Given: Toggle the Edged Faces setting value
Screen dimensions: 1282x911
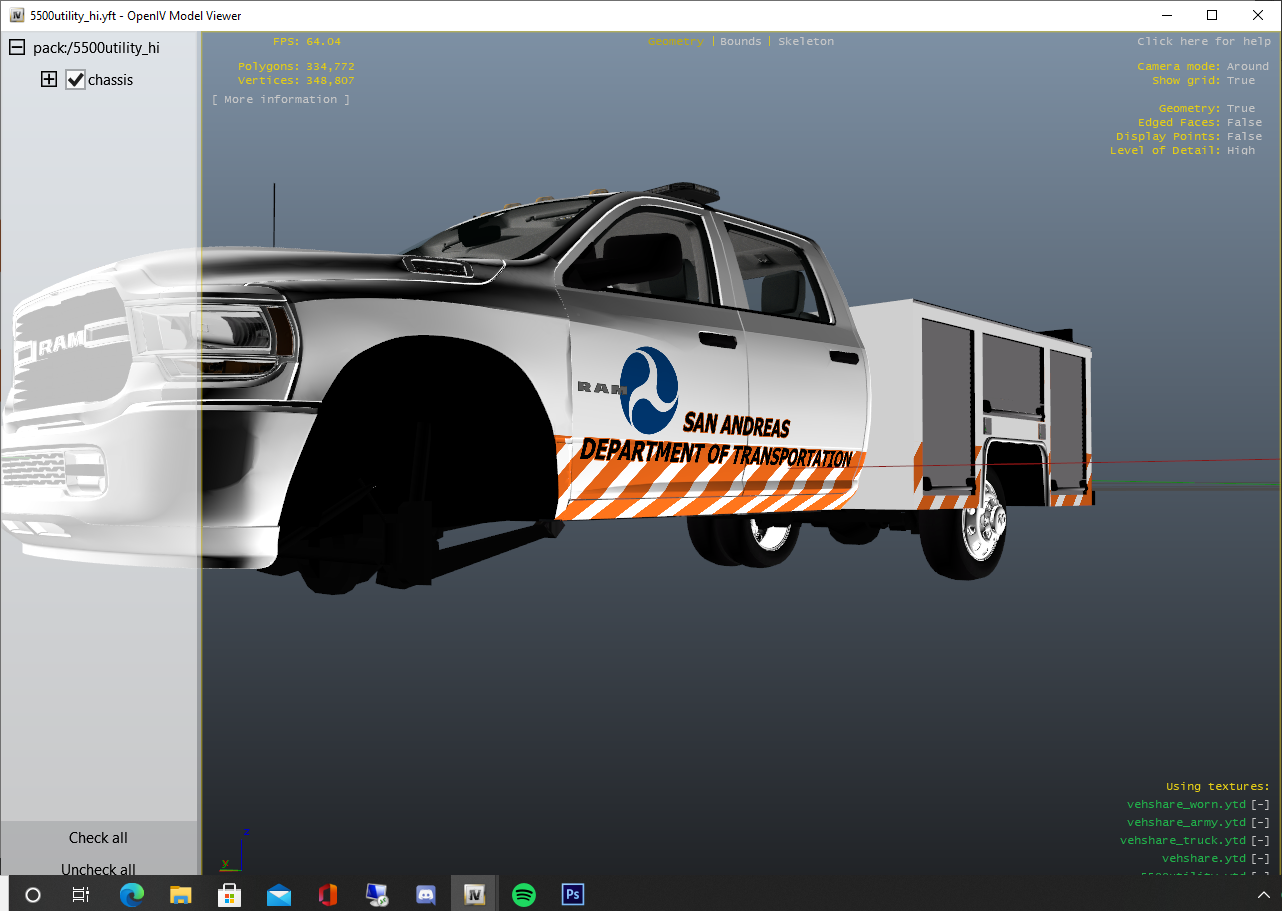Looking at the screenshot, I should 1244,123.
